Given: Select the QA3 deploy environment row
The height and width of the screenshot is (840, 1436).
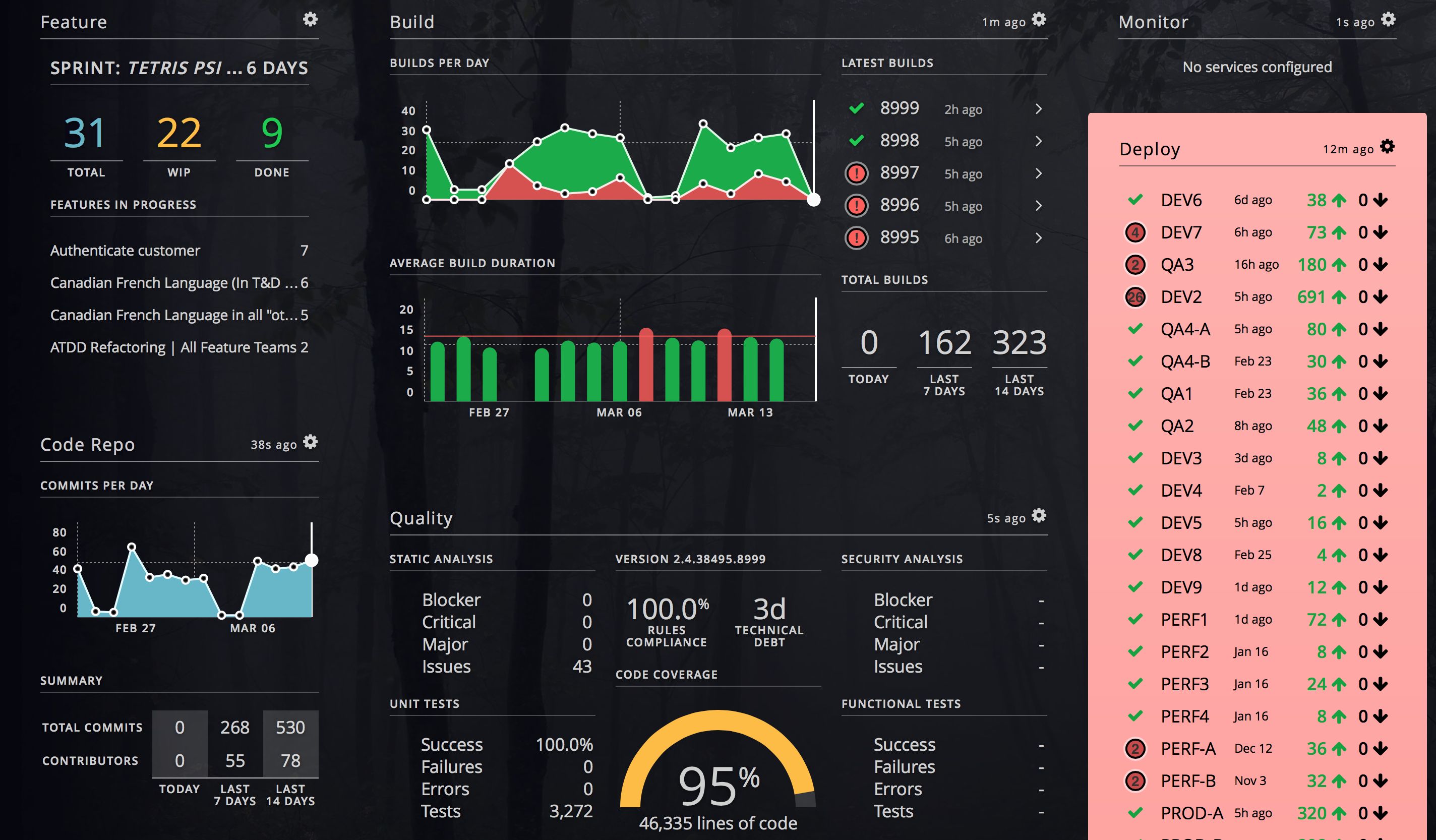Looking at the screenshot, I should pos(1177,265).
